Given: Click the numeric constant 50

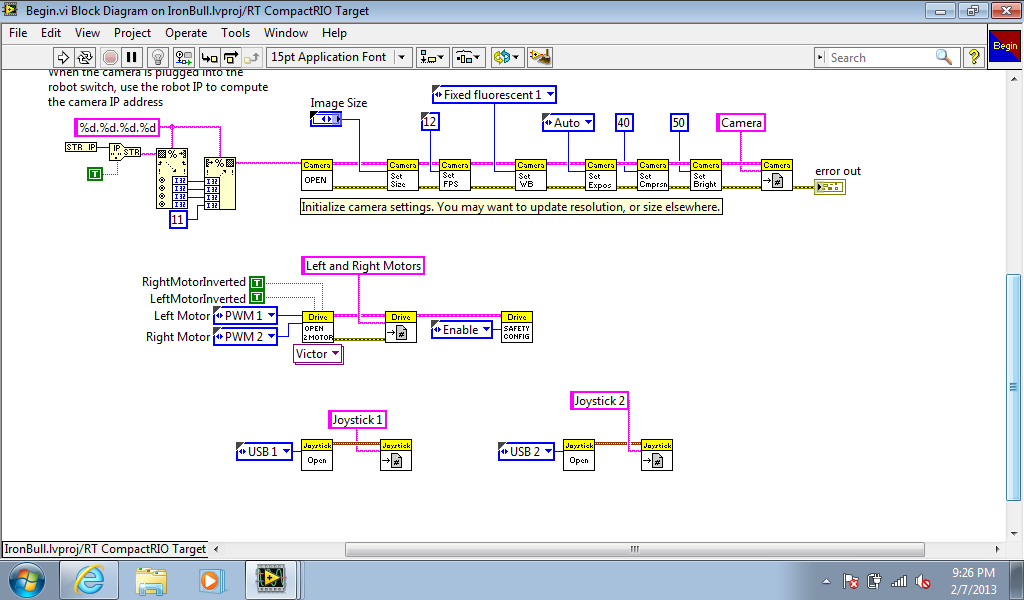Looking at the screenshot, I should click(679, 122).
